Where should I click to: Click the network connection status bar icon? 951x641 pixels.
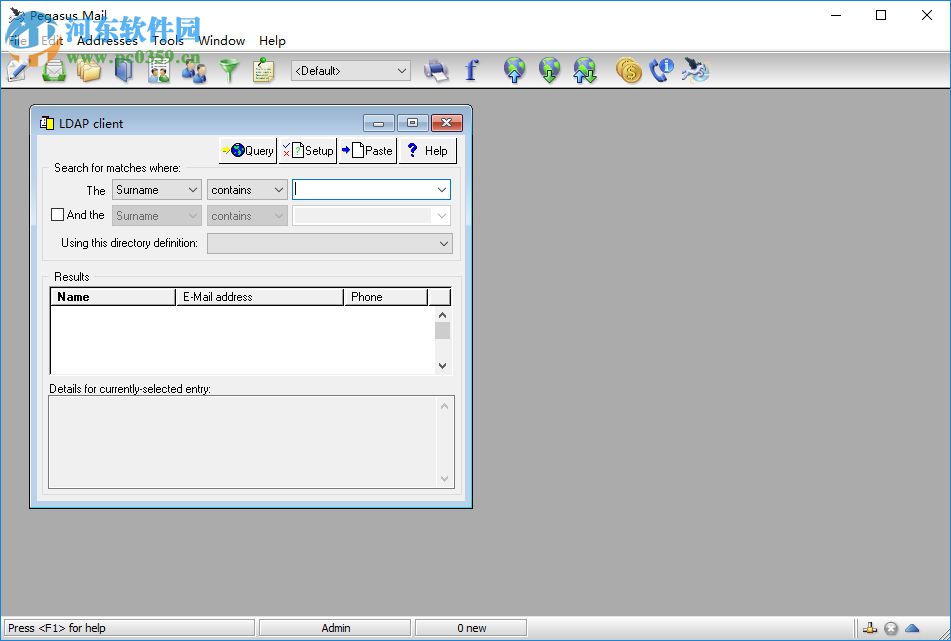pyautogui.click(x=870, y=628)
